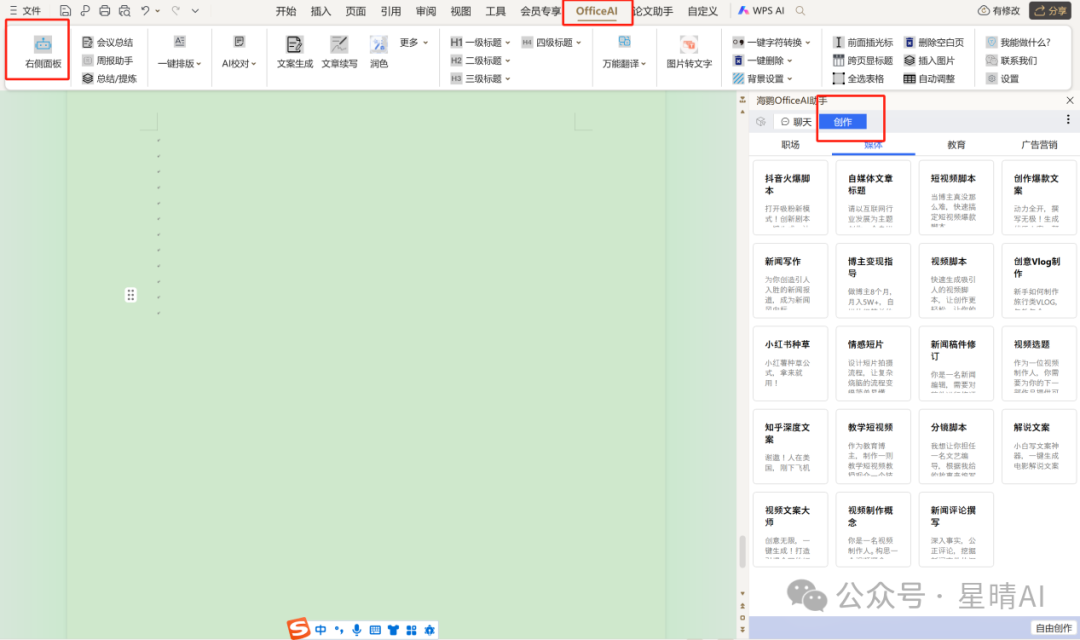
Task: Switch to the 插入 ribbon tab
Action: pos(320,11)
